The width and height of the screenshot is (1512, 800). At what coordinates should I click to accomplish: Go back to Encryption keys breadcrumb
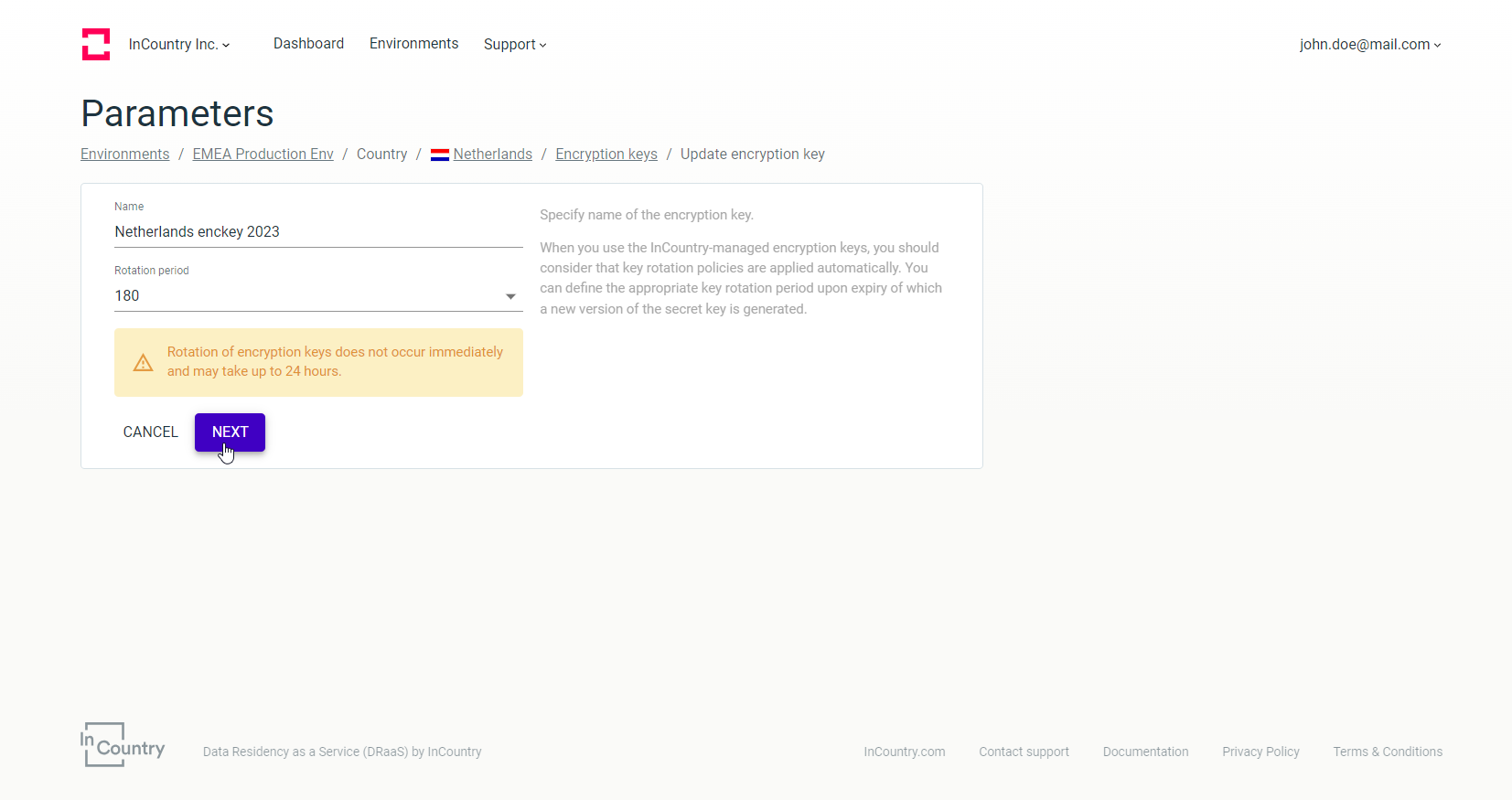(606, 154)
